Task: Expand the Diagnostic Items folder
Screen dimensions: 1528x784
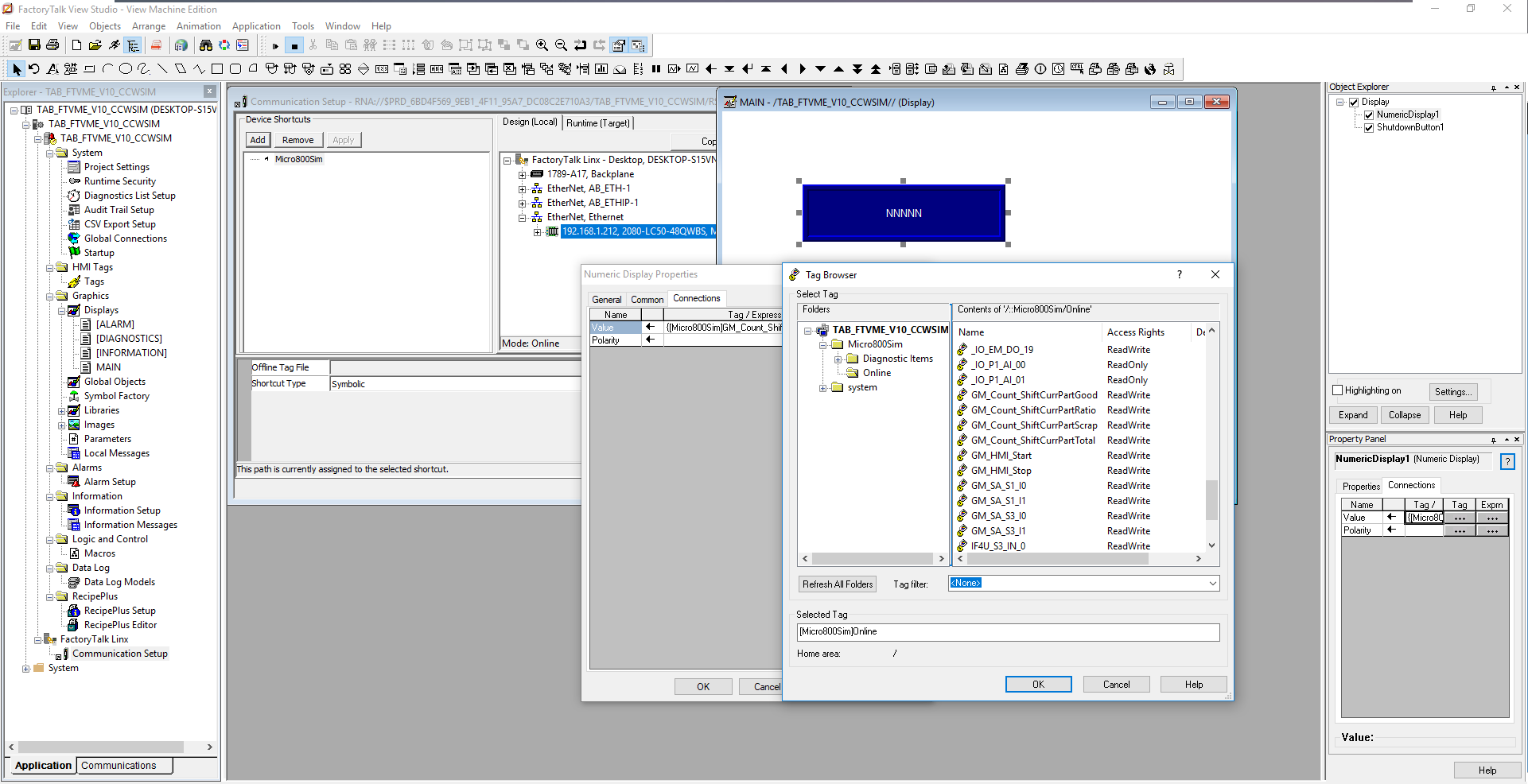Action: point(838,359)
